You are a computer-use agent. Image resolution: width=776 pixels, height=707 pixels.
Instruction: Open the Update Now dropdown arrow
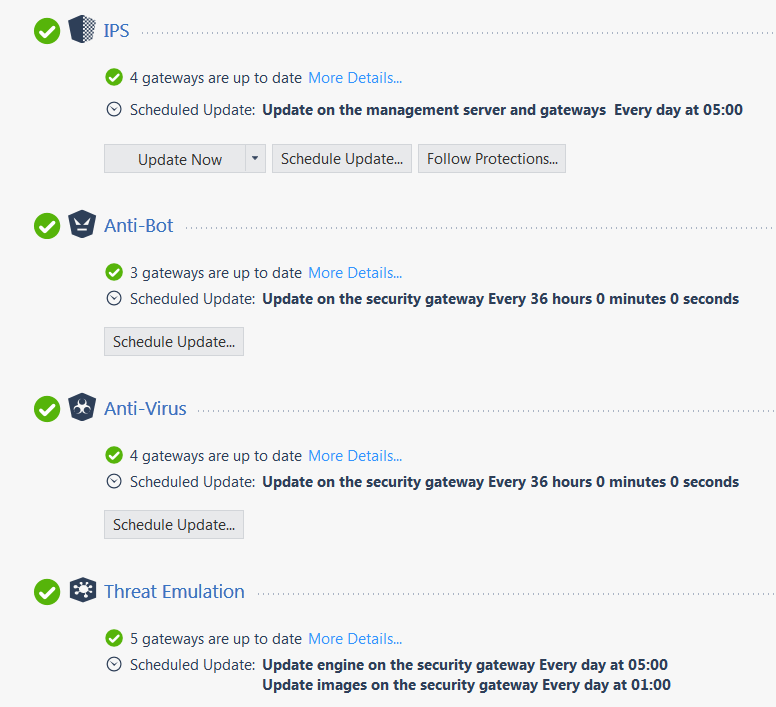point(255,159)
